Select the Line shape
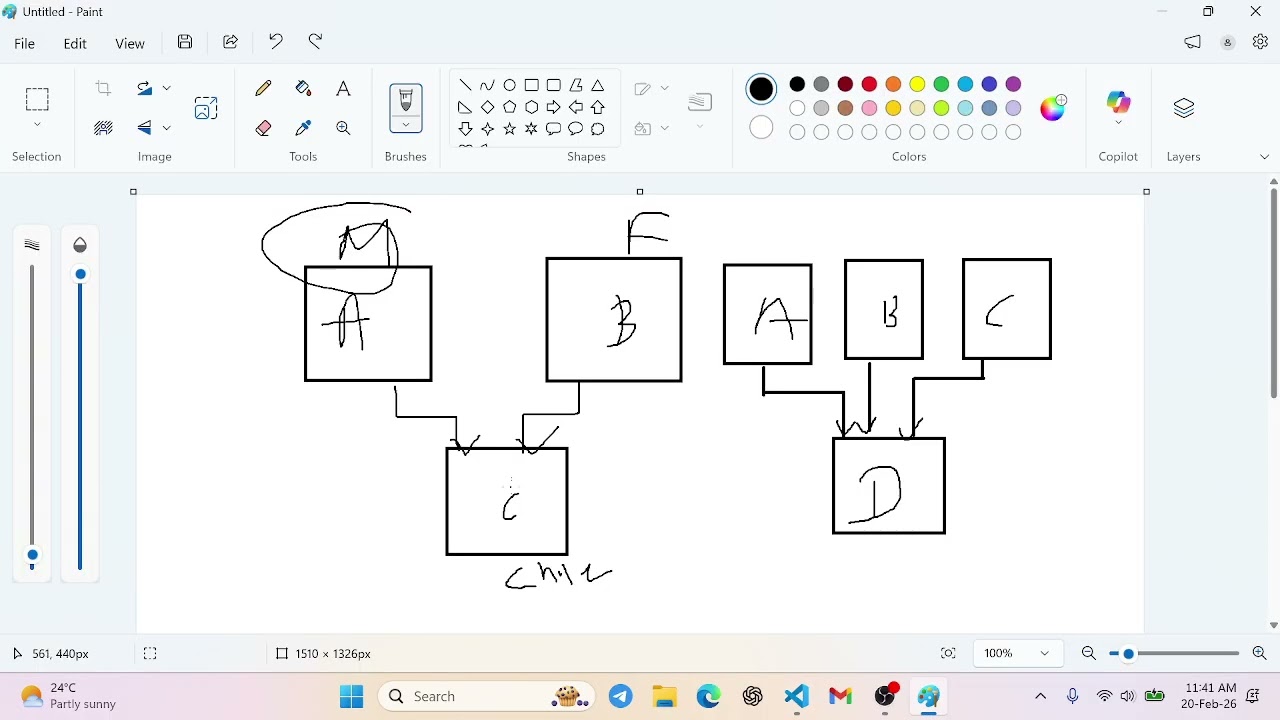 466,86
